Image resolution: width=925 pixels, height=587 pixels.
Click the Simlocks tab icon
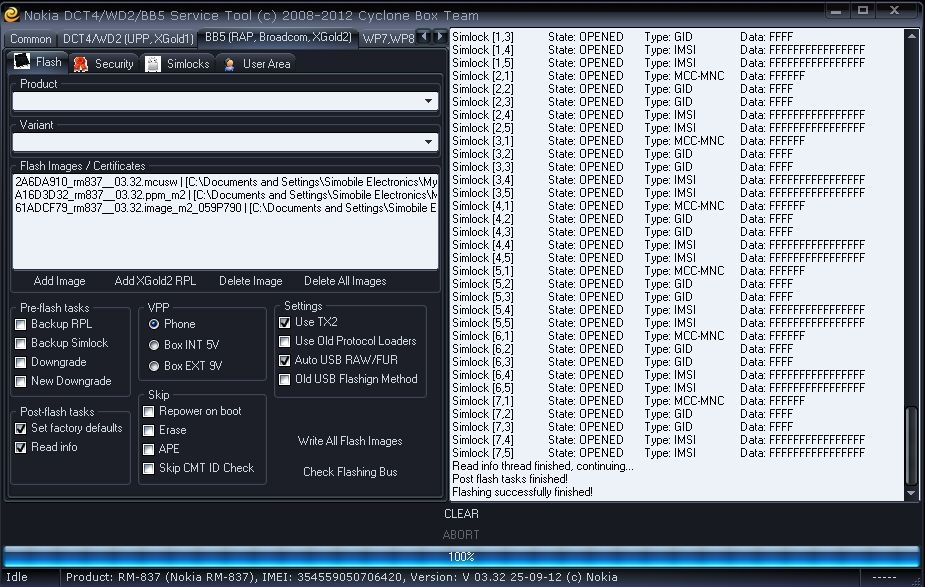[152, 64]
